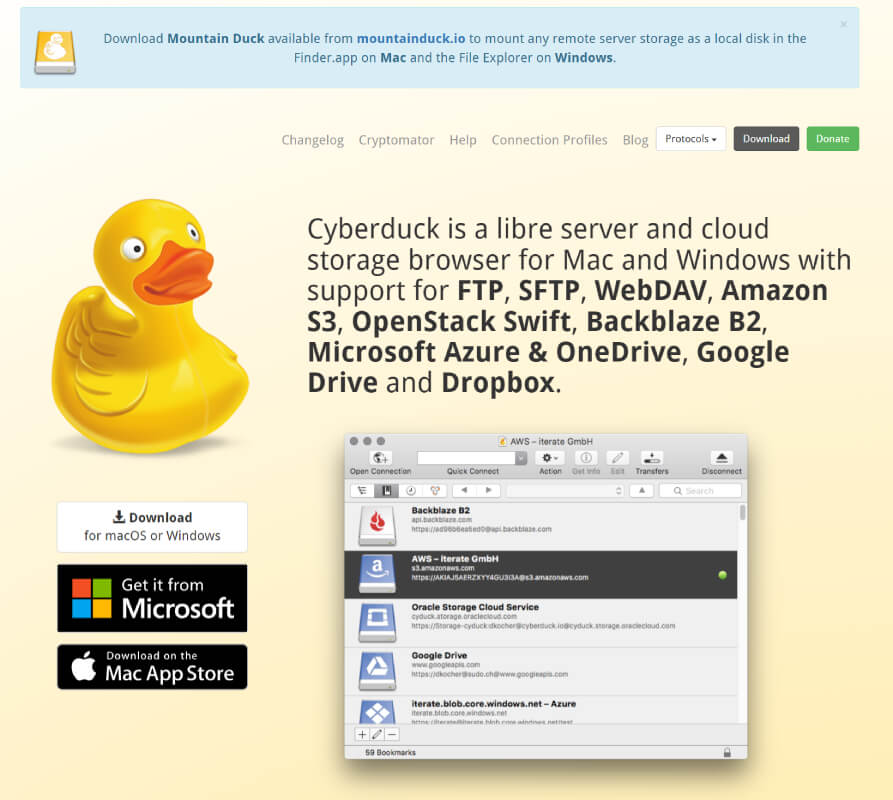Screen dimensions: 893x800
Task: Click the green Donate button
Action: (x=832, y=138)
